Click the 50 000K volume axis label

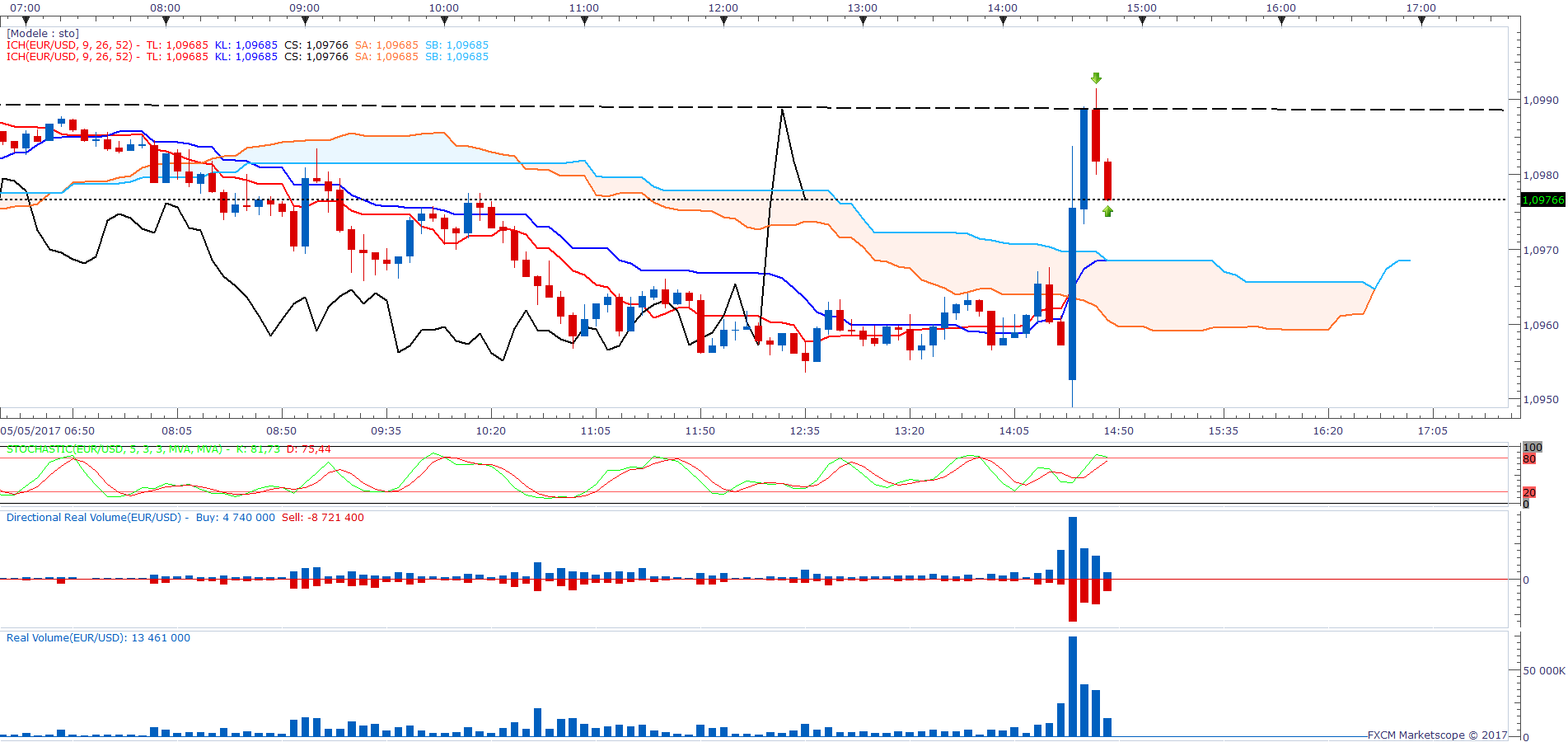click(1544, 671)
